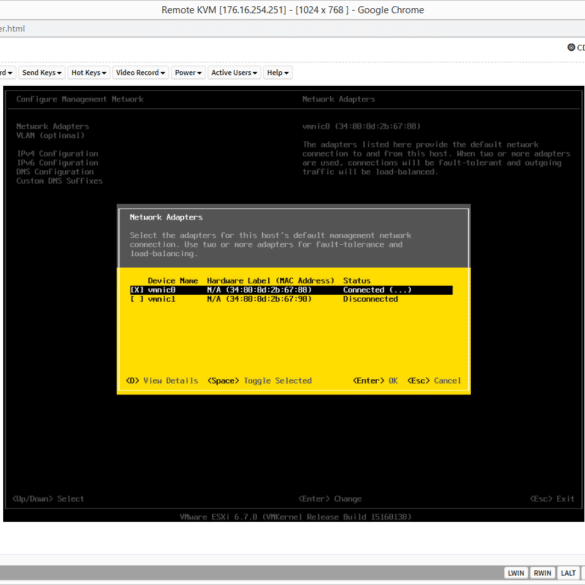The height and width of the screenshot is (585, 585).
Task: Click the RWIN key button
Action: coord(542,573)
